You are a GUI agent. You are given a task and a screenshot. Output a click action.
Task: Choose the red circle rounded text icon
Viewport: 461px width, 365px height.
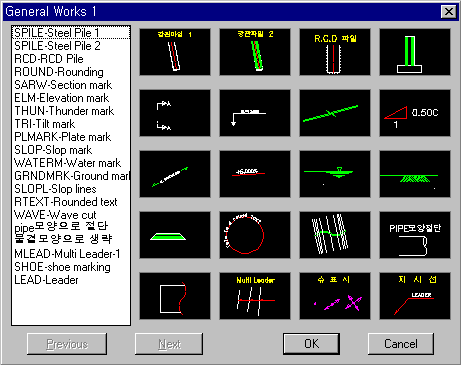[x=255, y=235]
